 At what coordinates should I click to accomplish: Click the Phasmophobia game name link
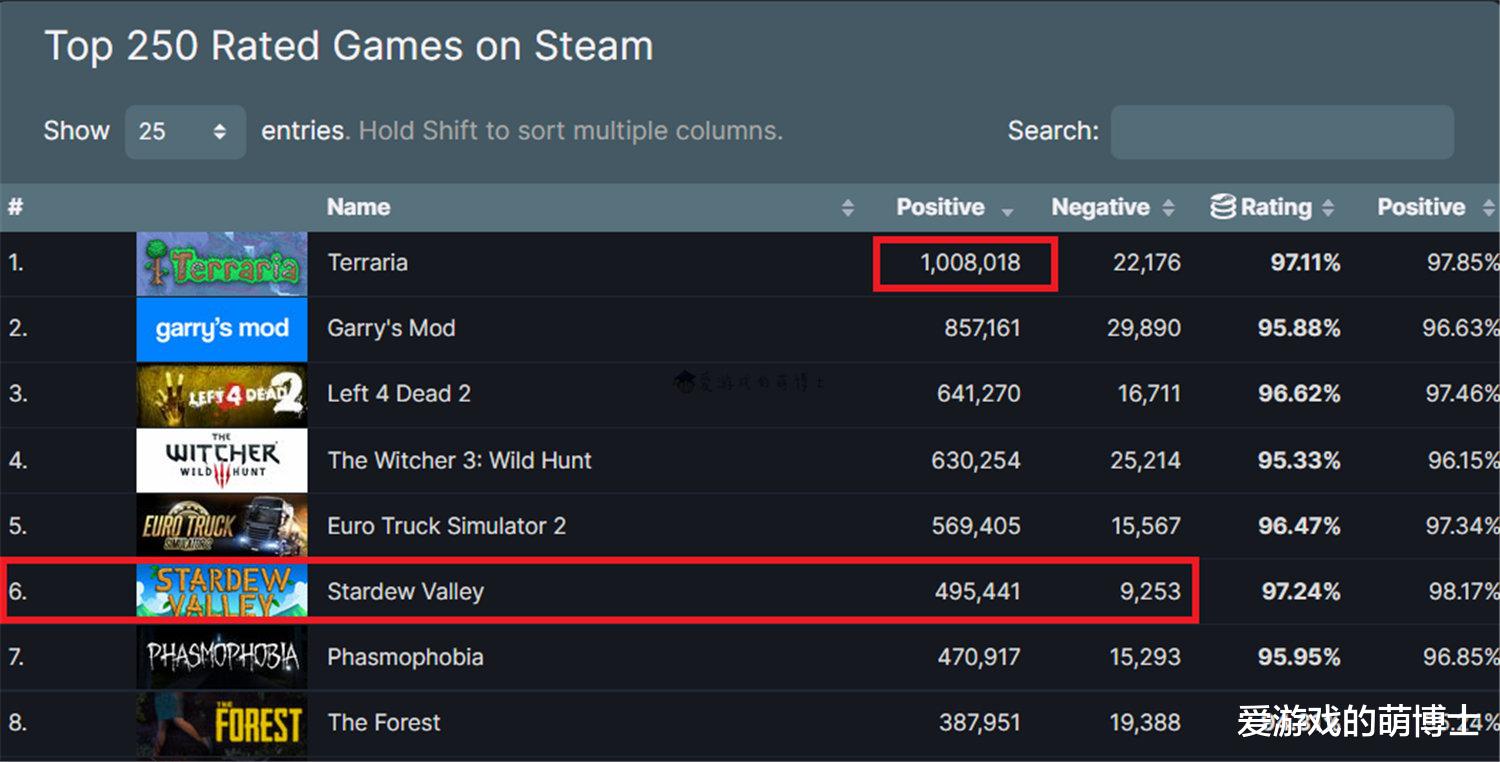[x=405, y=657]
